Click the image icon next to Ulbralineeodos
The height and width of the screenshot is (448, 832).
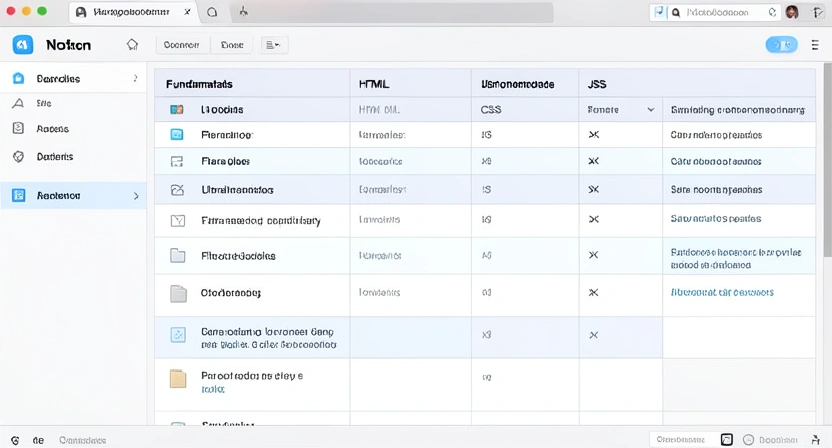click(177, 189)
